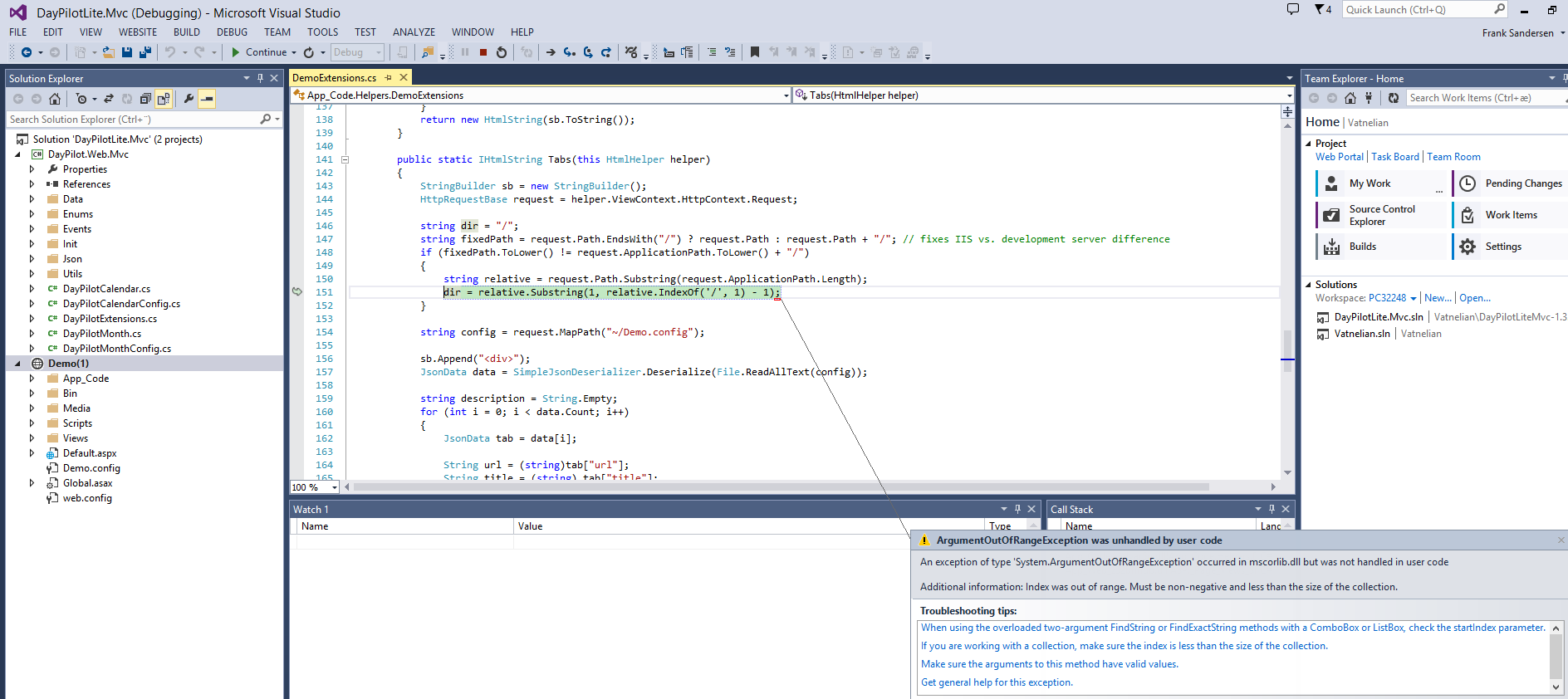Click the Search Solution Explorer field
The image size is (1568, 699).
145,120
